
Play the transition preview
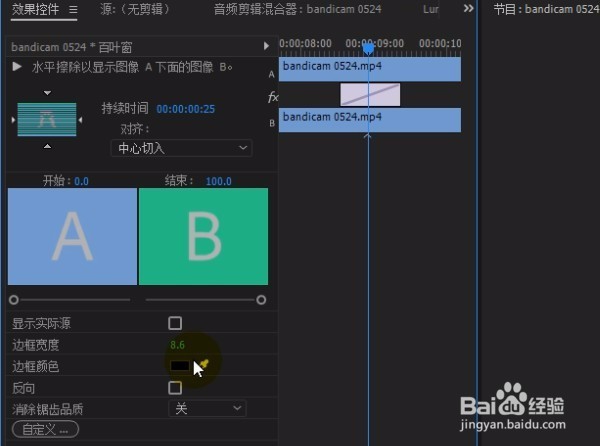click(16, 67)
